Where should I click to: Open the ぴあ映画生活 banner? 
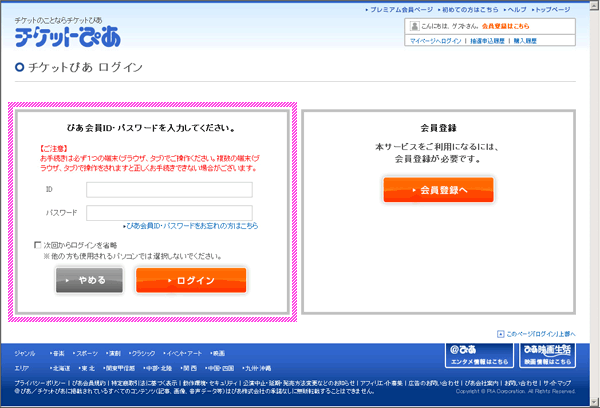coord(548,356)
